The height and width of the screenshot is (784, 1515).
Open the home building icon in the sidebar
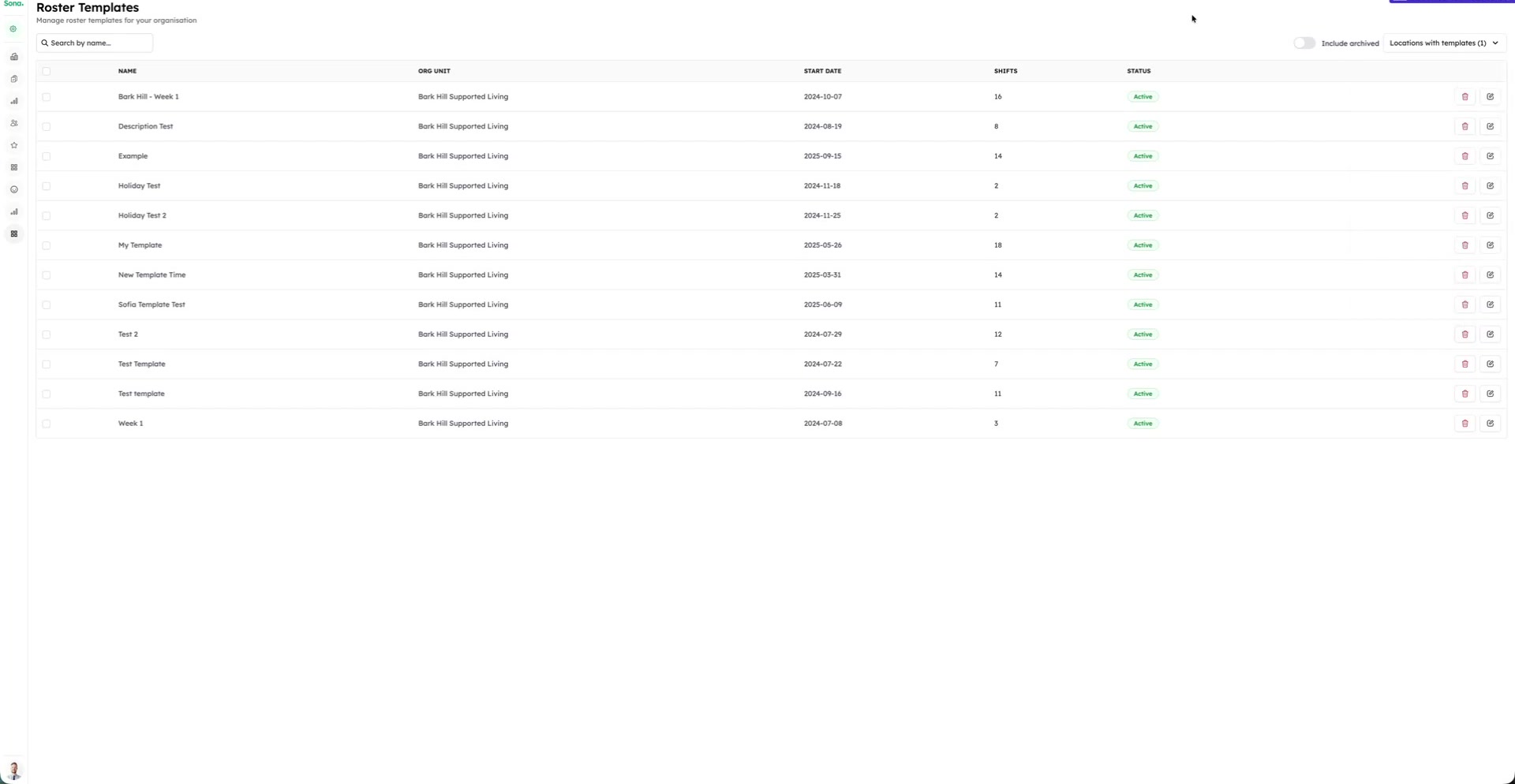(x=13, y=57)
